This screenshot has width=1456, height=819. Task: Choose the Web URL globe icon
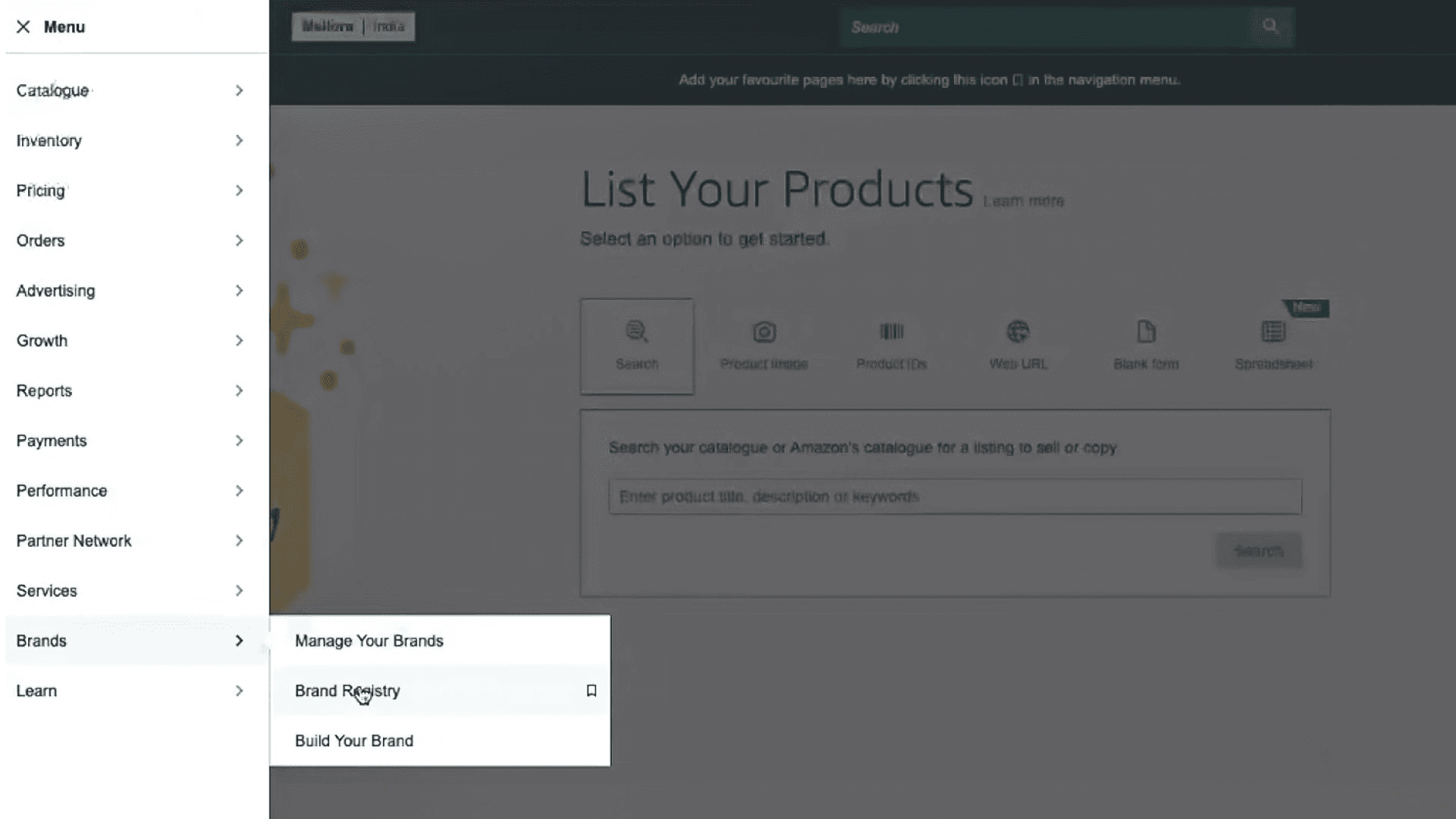1018,332
